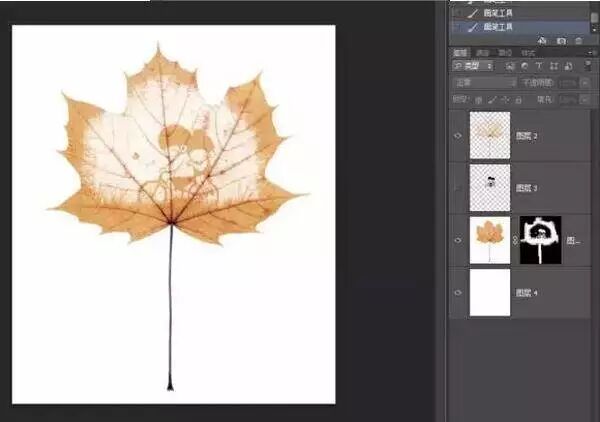Select layer named 图层 2
The image size is (600, 422).
point(527,135)
